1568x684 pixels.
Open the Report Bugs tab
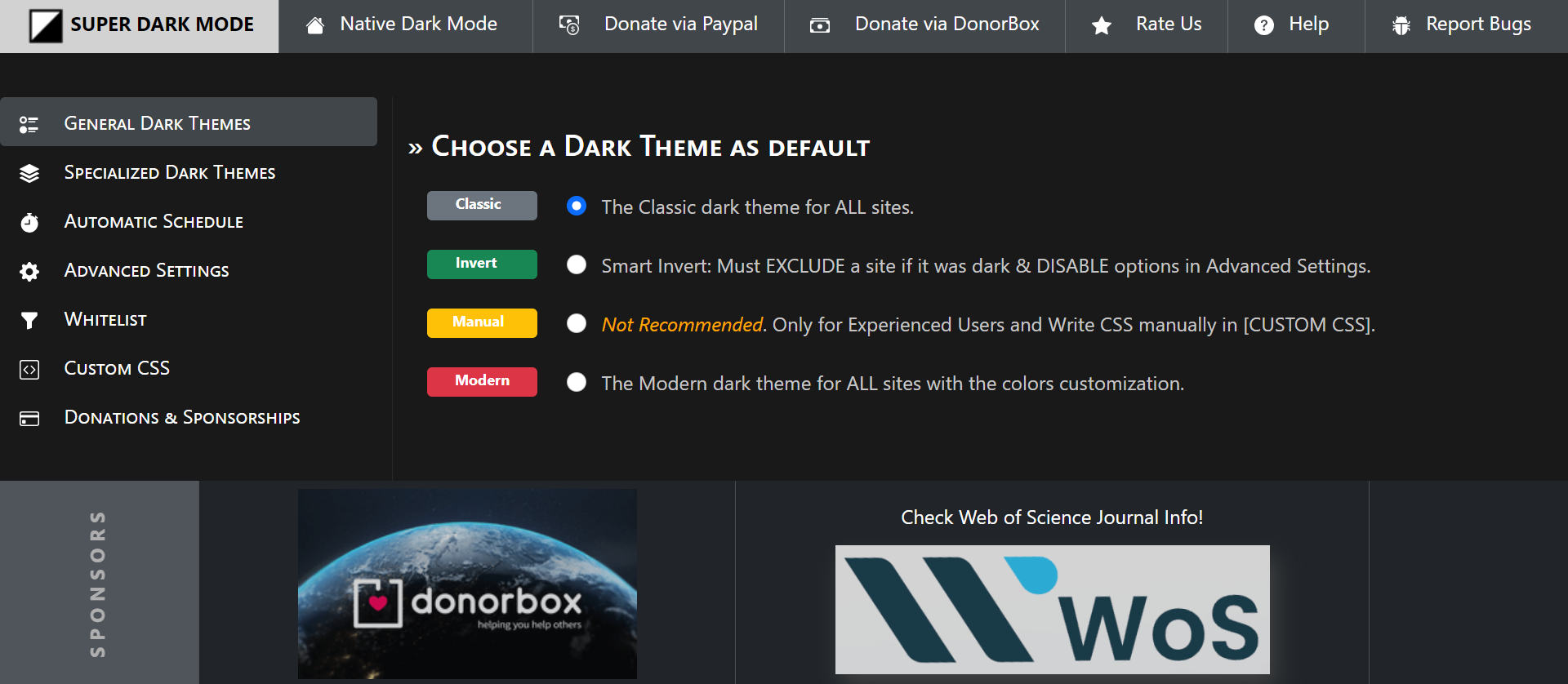point(1467,26)
